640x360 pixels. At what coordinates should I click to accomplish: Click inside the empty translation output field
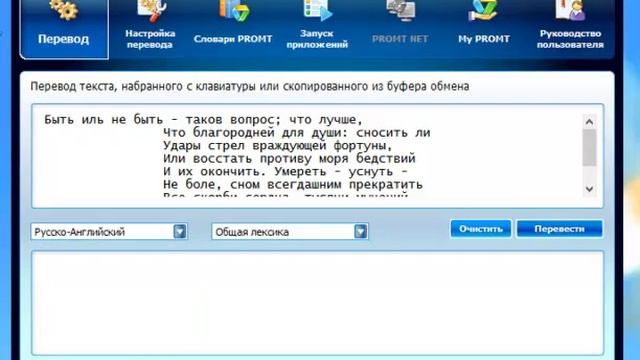coord(317,303)
